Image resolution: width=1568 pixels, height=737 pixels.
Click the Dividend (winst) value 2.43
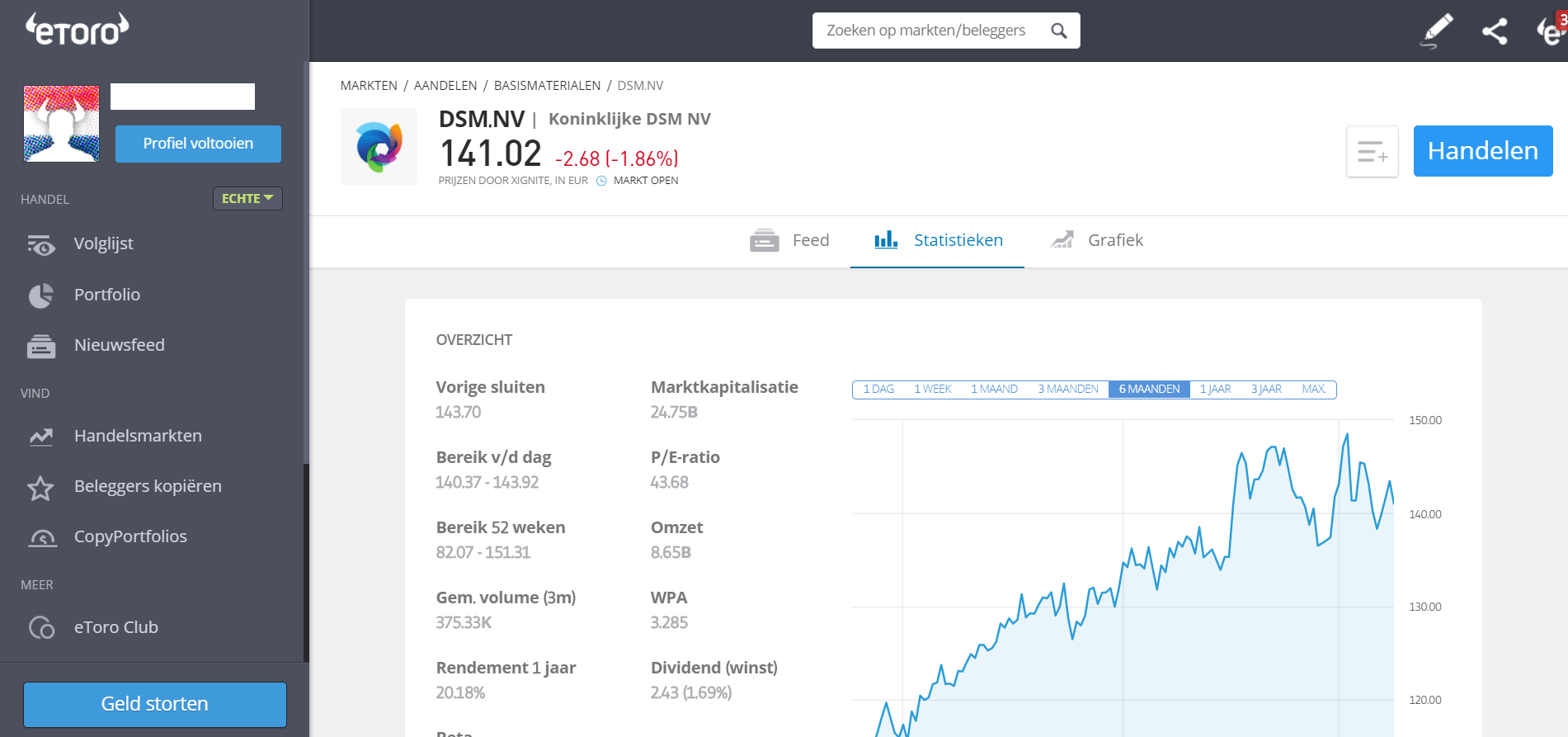(691, 692)
